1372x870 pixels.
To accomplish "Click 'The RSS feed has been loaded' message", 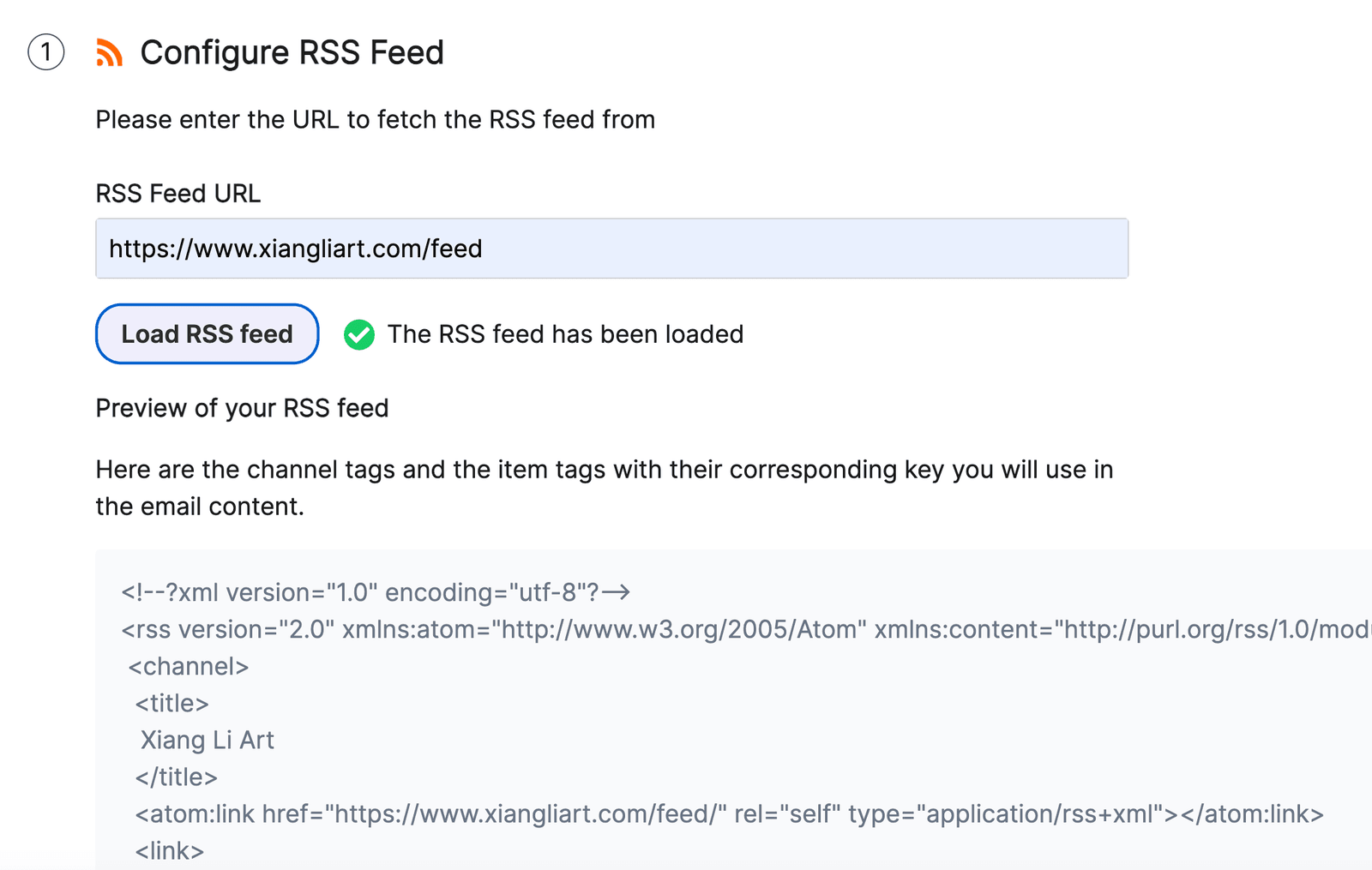I will click(x=566, y=334).
